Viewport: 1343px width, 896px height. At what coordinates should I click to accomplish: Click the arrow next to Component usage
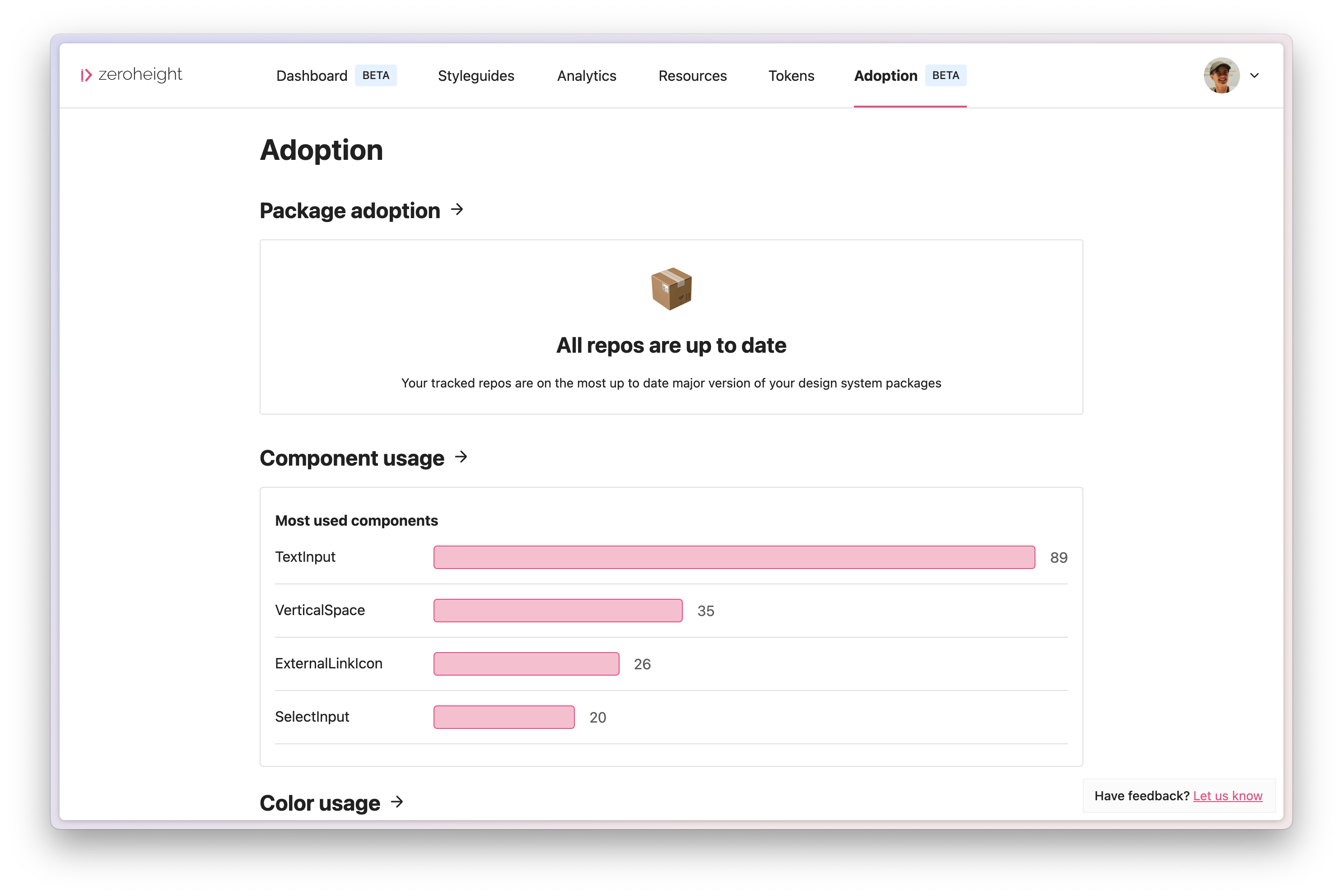[461, 457]
